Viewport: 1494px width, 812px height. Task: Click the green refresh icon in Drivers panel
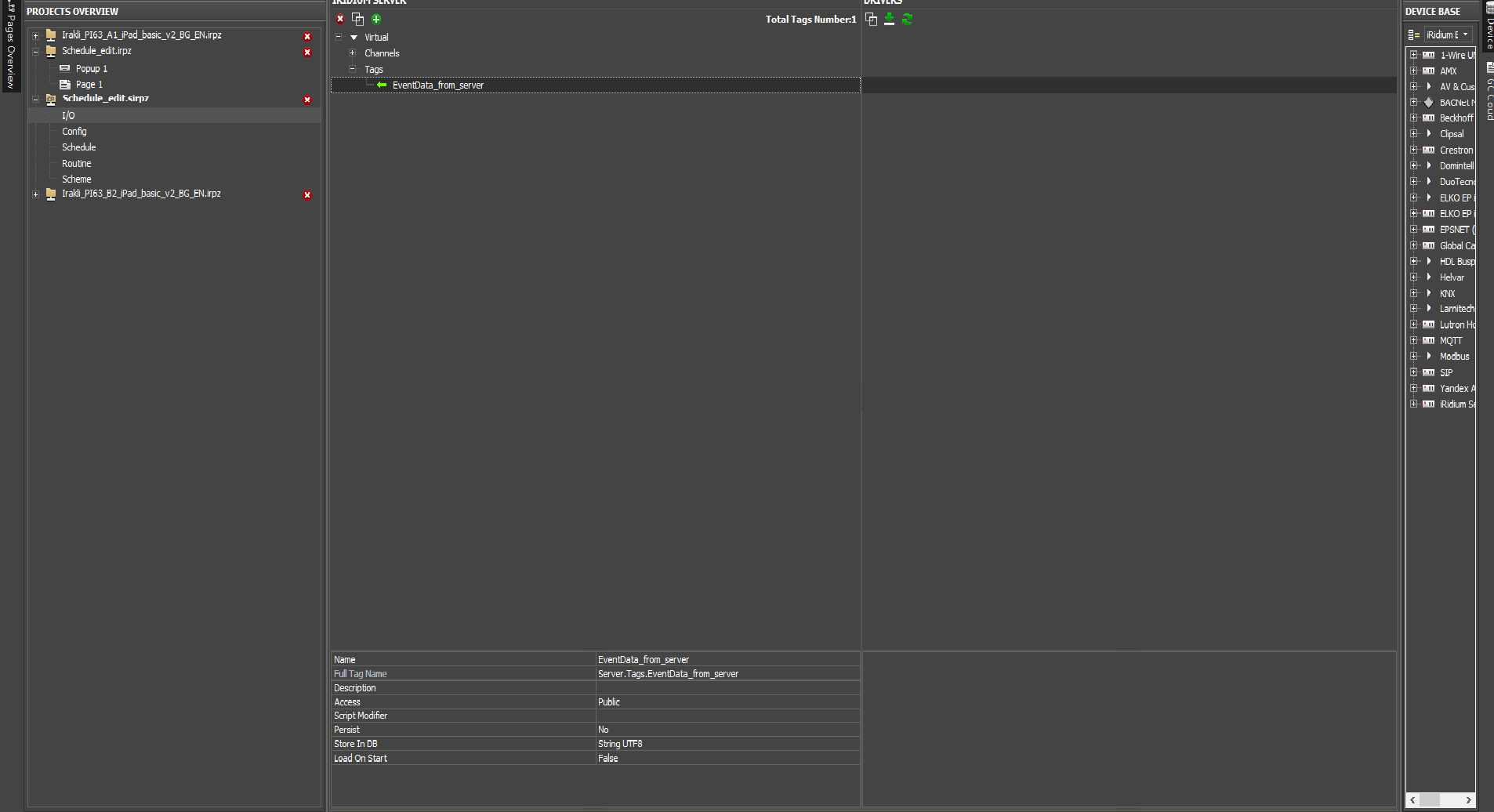tap(907, 19)
